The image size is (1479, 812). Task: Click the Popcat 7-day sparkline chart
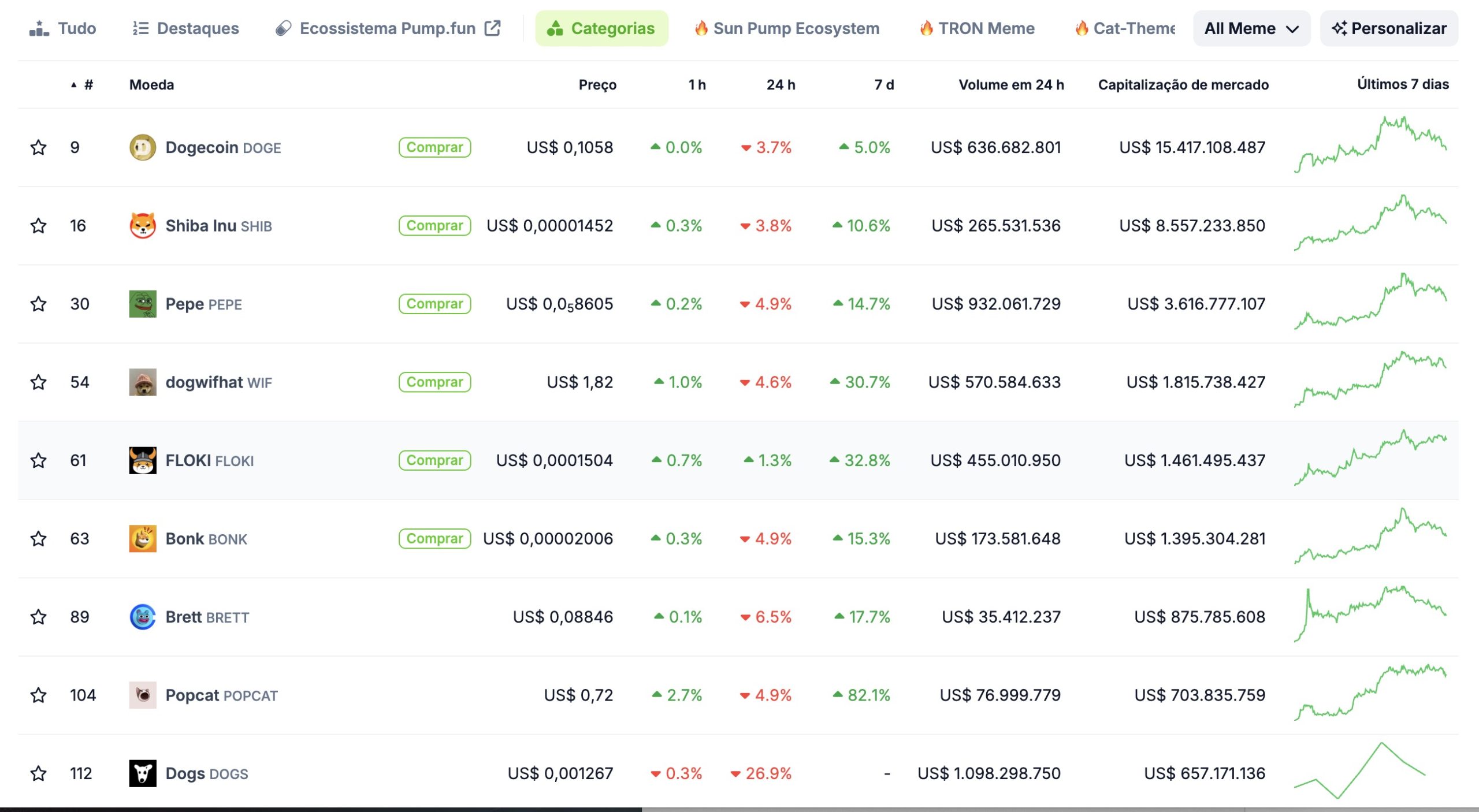coord(1370,692)
